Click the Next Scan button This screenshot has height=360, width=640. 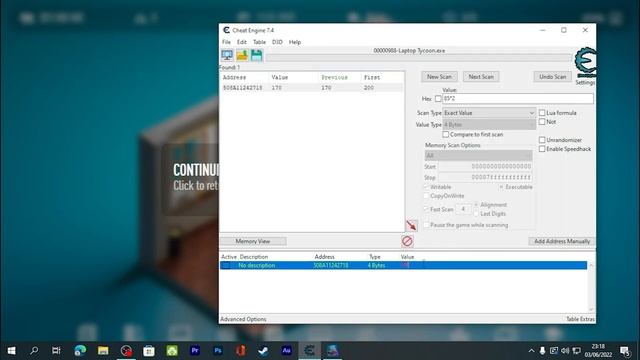[481, 77]
